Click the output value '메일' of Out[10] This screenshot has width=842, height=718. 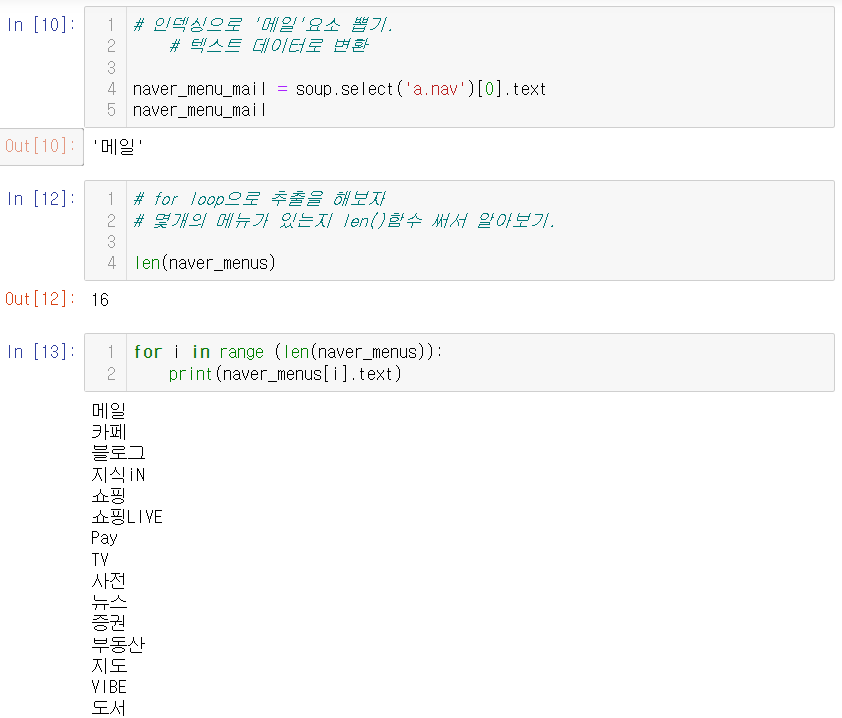[118, 147]
